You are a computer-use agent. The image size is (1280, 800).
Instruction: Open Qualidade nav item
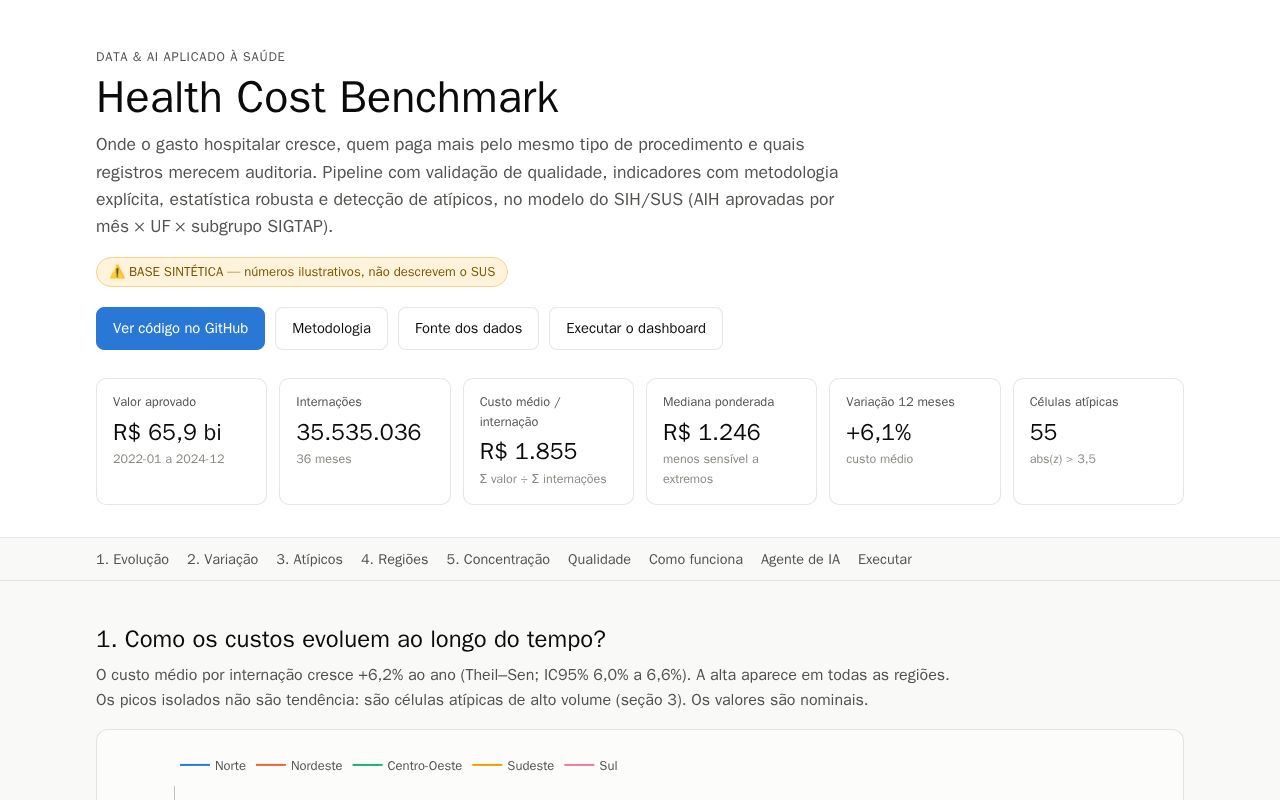[x=599, y=559]
